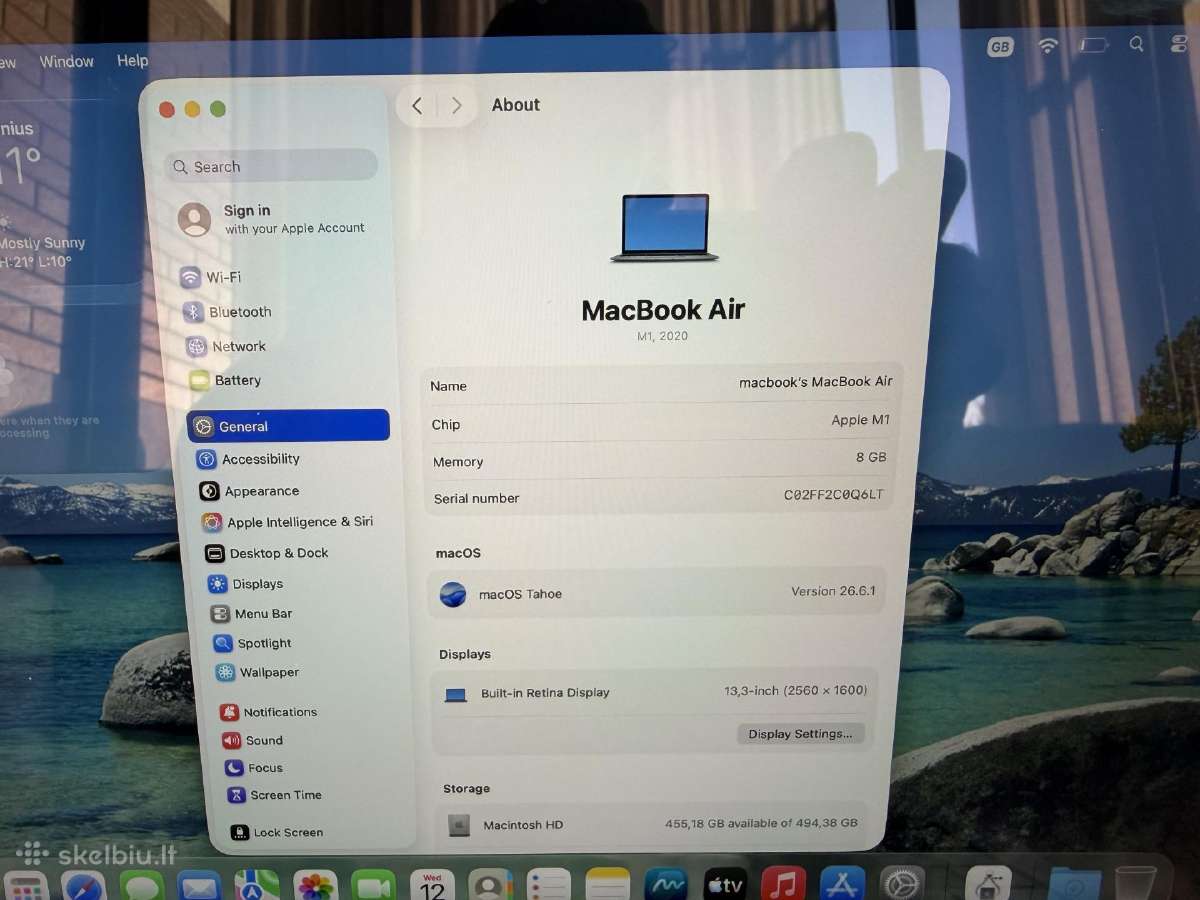Open Lock Screen settings
This screenshot has height=900, width=1200.
[x=277, y=832]
